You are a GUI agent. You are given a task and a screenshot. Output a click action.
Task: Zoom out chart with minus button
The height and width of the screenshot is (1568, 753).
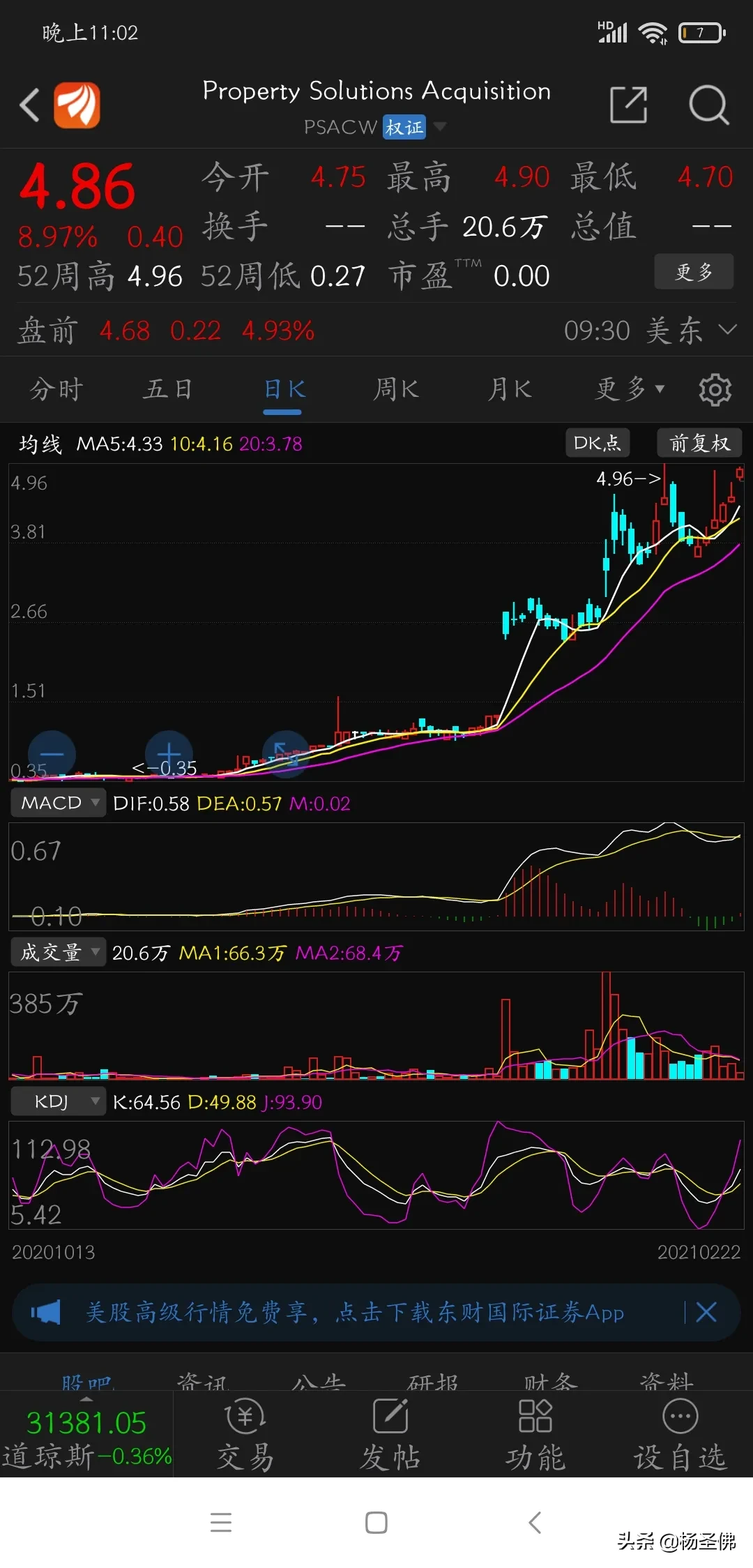pos(52,755)
